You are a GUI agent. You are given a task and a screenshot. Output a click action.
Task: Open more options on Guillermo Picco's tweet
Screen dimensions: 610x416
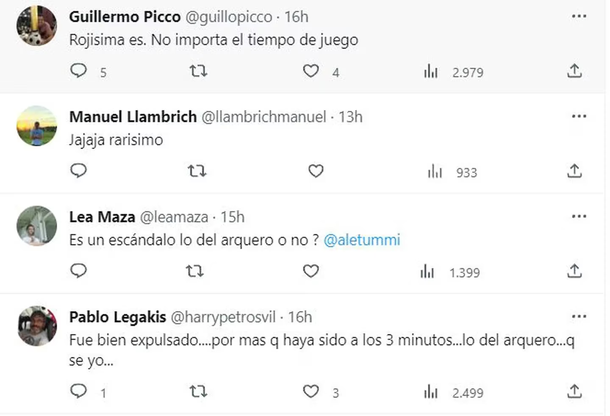pyautogui.click(x=578, y=17)
